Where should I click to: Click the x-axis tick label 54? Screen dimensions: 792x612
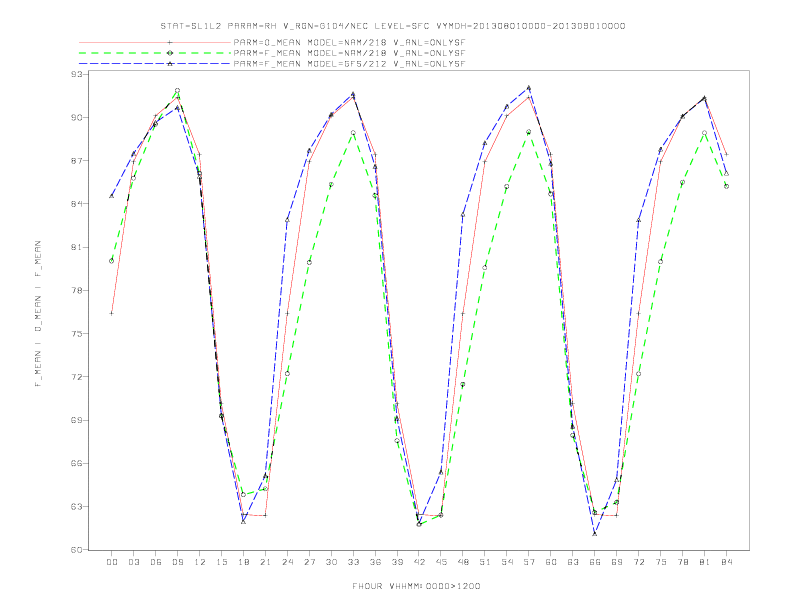pyautogui.click(x=507, y=562)
